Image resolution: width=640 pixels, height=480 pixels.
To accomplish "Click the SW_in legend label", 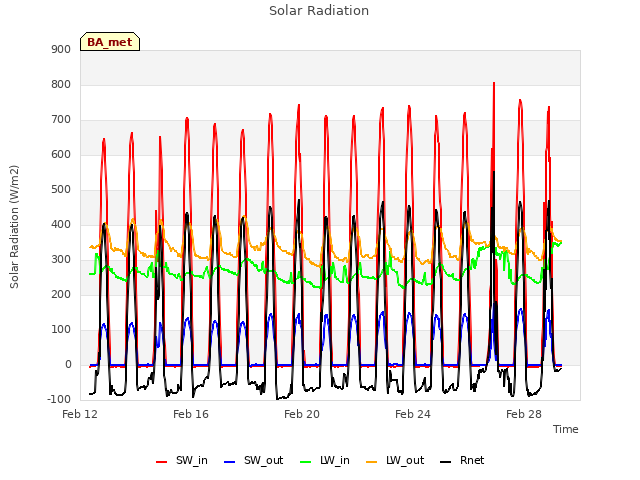I will pos(191,460).
